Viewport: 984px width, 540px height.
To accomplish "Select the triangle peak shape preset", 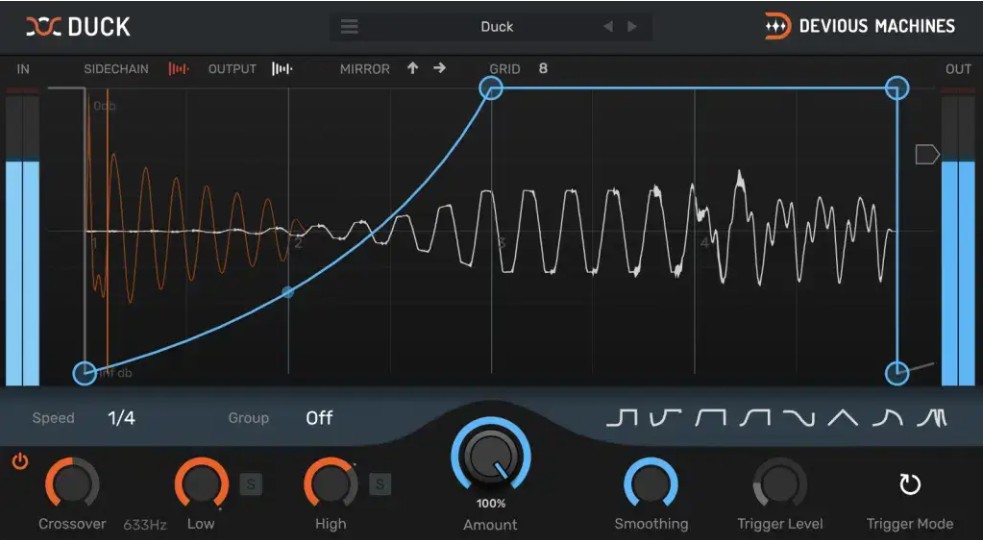I will (x=842, y=418).
